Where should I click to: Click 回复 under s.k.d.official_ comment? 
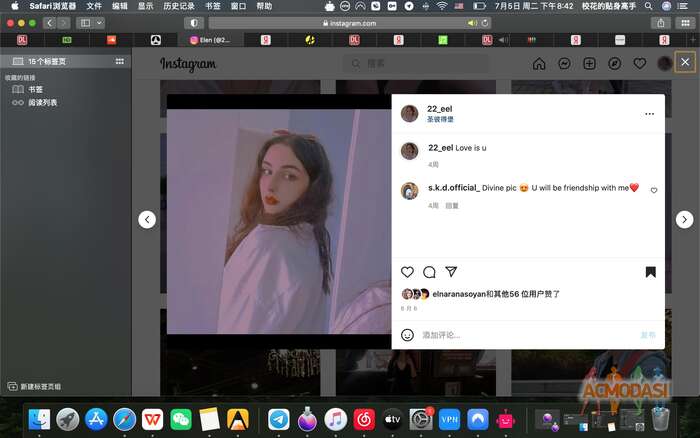tap(452, 206)
